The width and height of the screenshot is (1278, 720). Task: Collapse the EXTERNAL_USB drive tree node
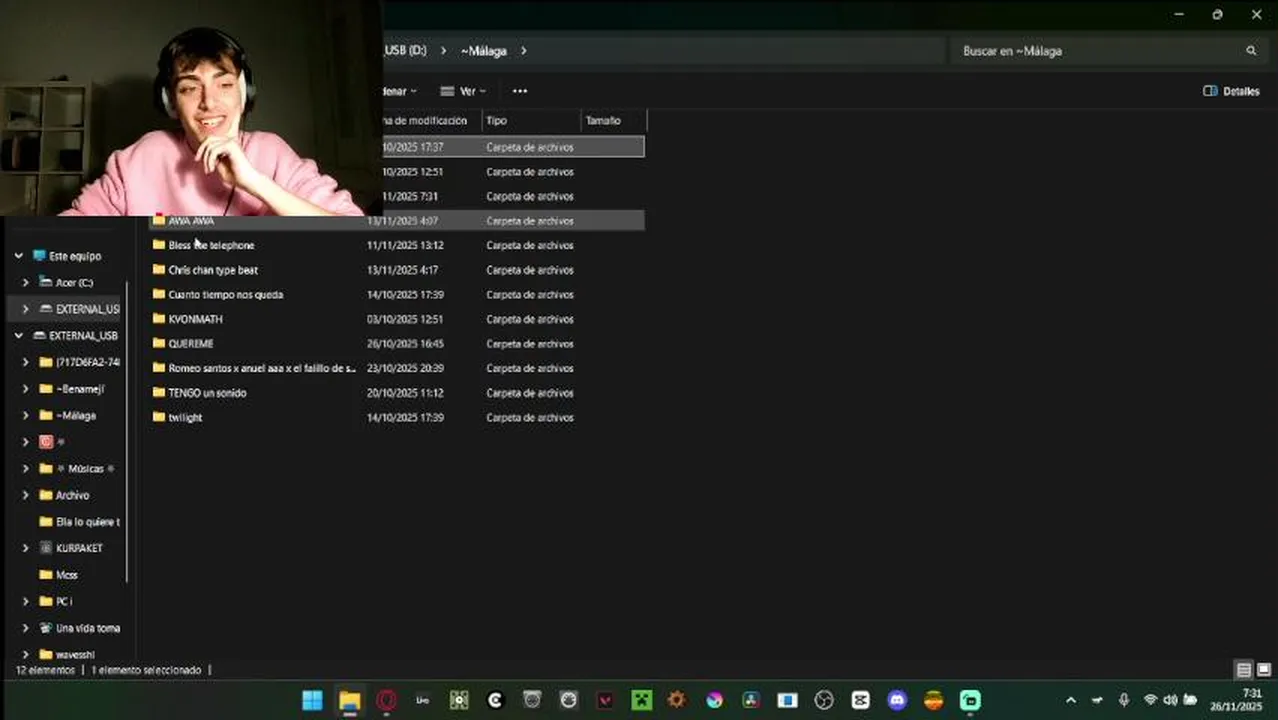coord(19,336)
